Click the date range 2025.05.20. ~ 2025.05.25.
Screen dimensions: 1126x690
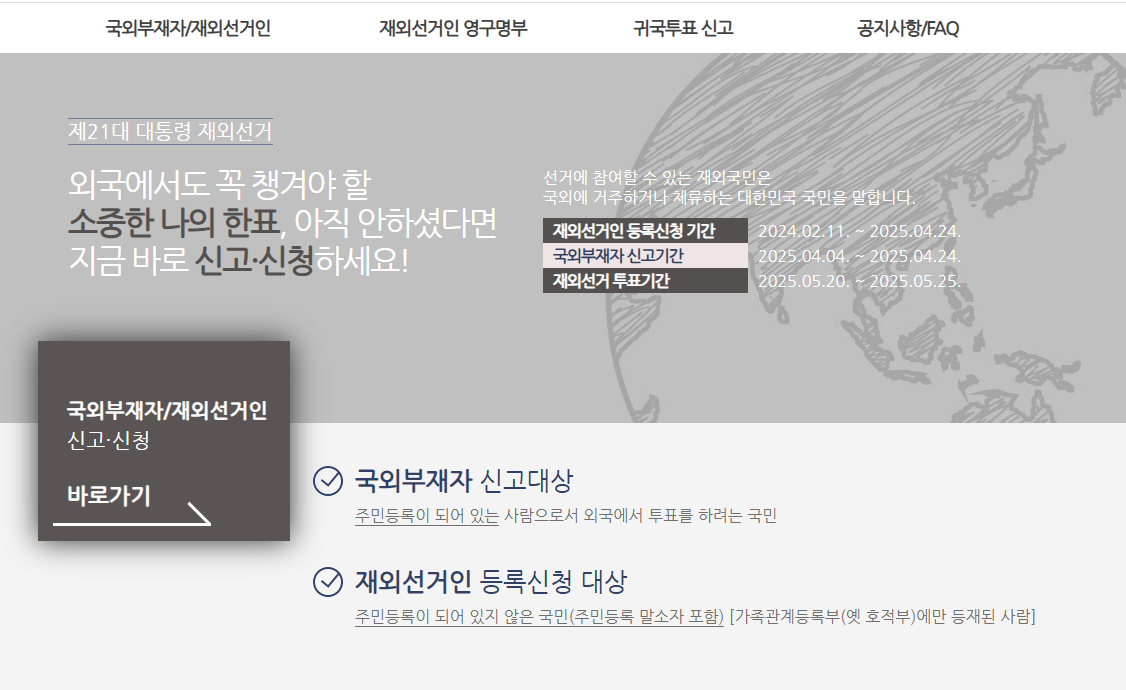860,281
